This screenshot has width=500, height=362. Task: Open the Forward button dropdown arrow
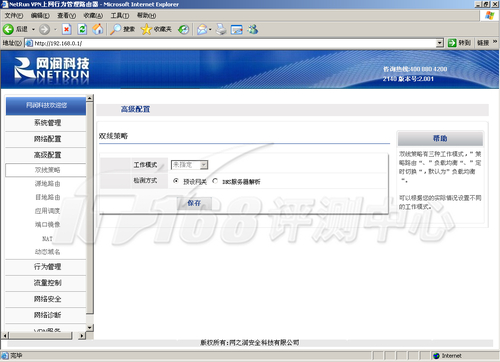55,29
